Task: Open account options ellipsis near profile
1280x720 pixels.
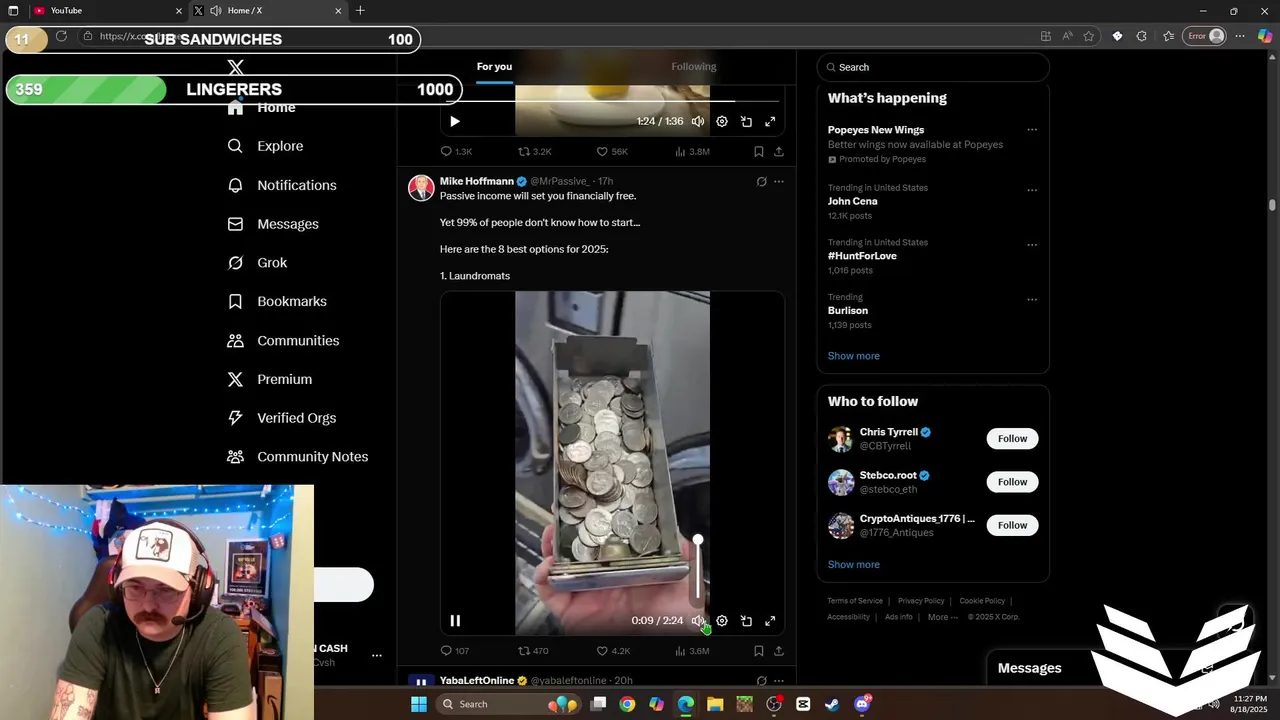Action: point(377,656)
